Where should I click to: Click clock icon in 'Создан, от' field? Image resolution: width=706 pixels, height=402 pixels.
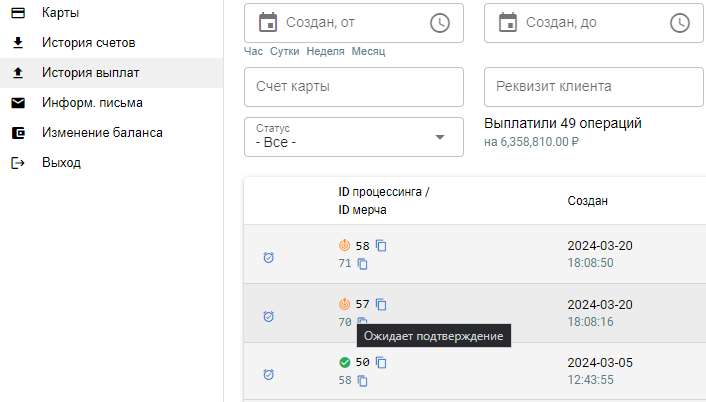439,22
